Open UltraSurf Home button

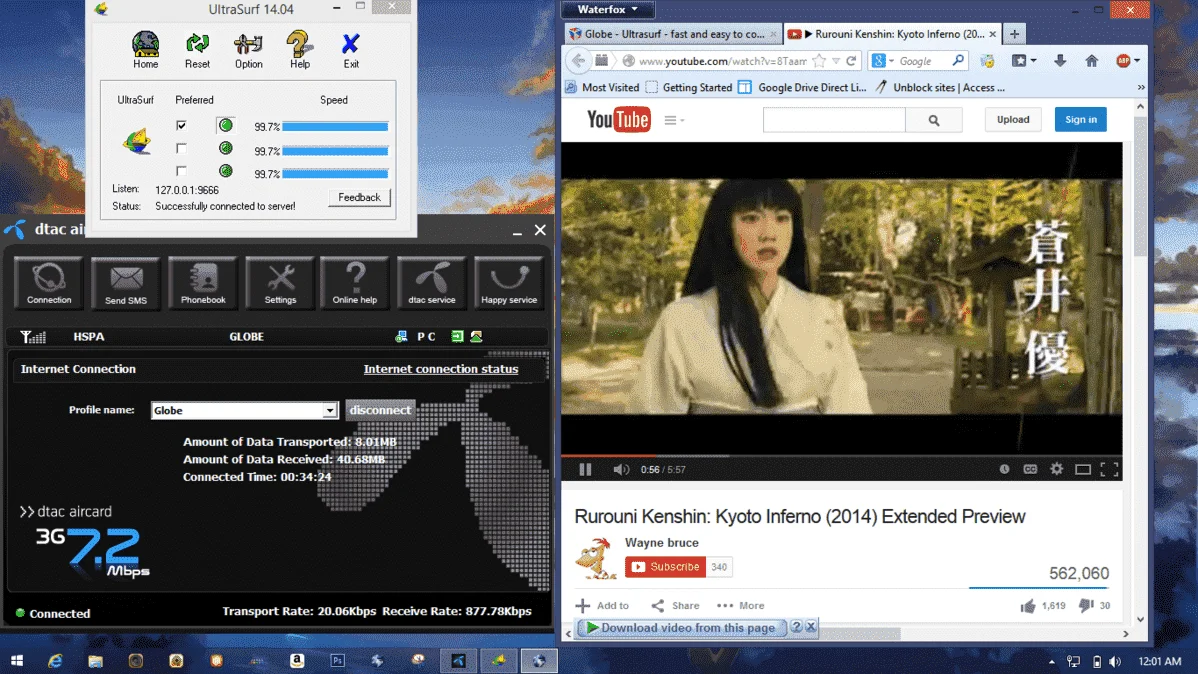tap(145, 50)
